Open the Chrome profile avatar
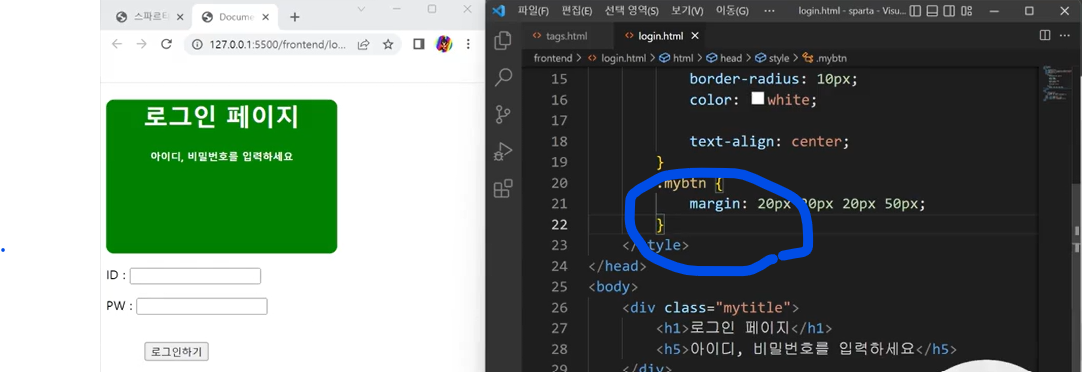This screenshot has height=372, width=1082. [443, 44]
